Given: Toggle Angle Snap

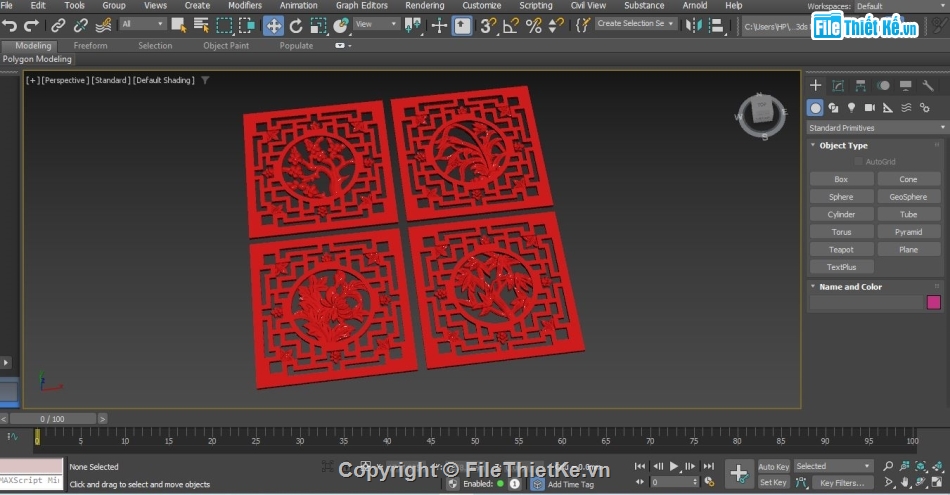Looking at the screenshot, I should 511,25.
